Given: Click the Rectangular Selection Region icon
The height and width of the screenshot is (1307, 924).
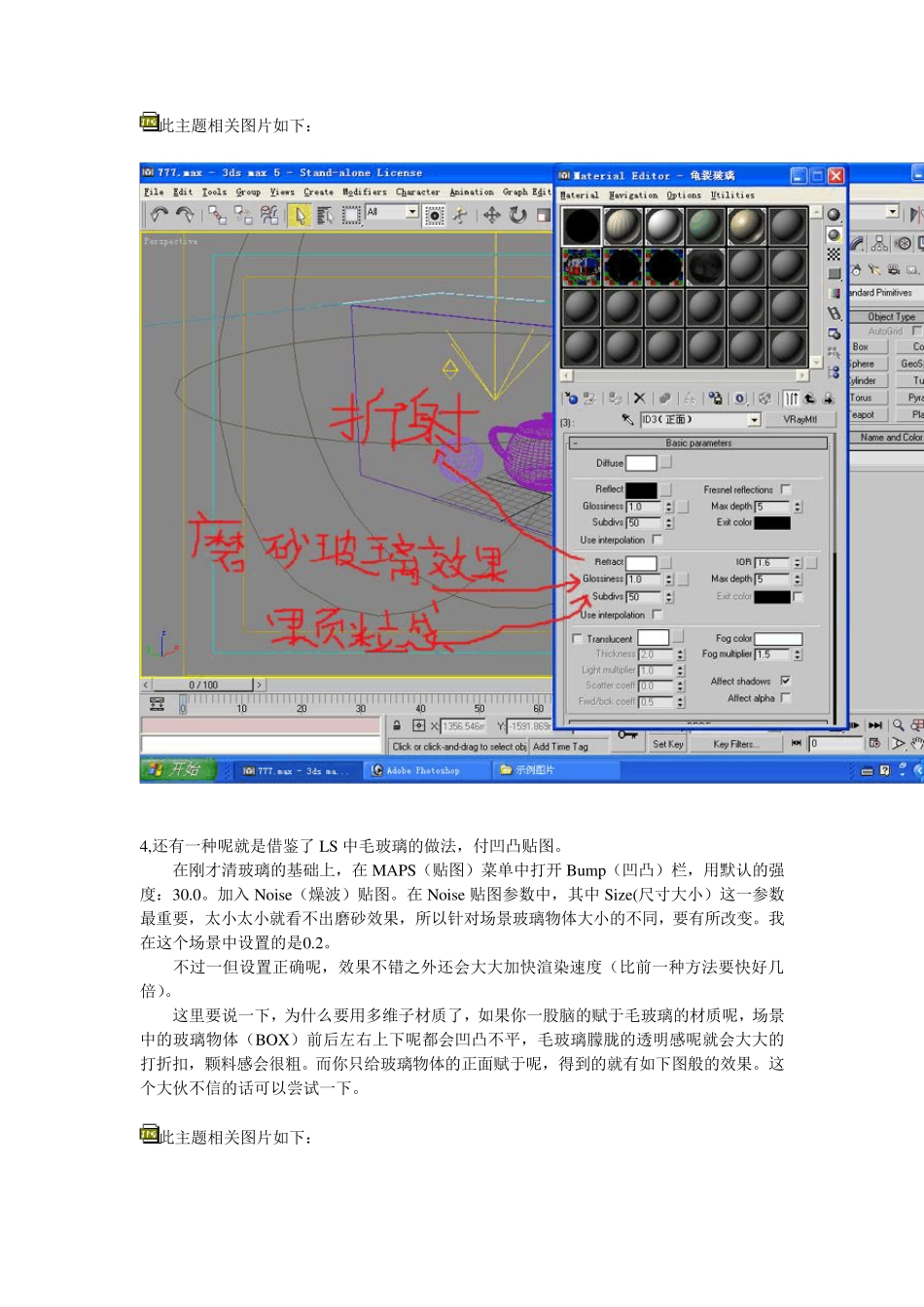Looking at the screenshot, I should point(350,215).
